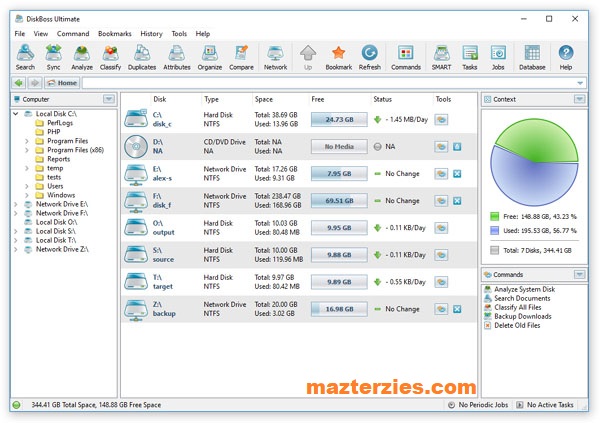The width and height of the screenshot is (600, 423).
Task: Open the SMART disk monitor
Action: point(441,57)
